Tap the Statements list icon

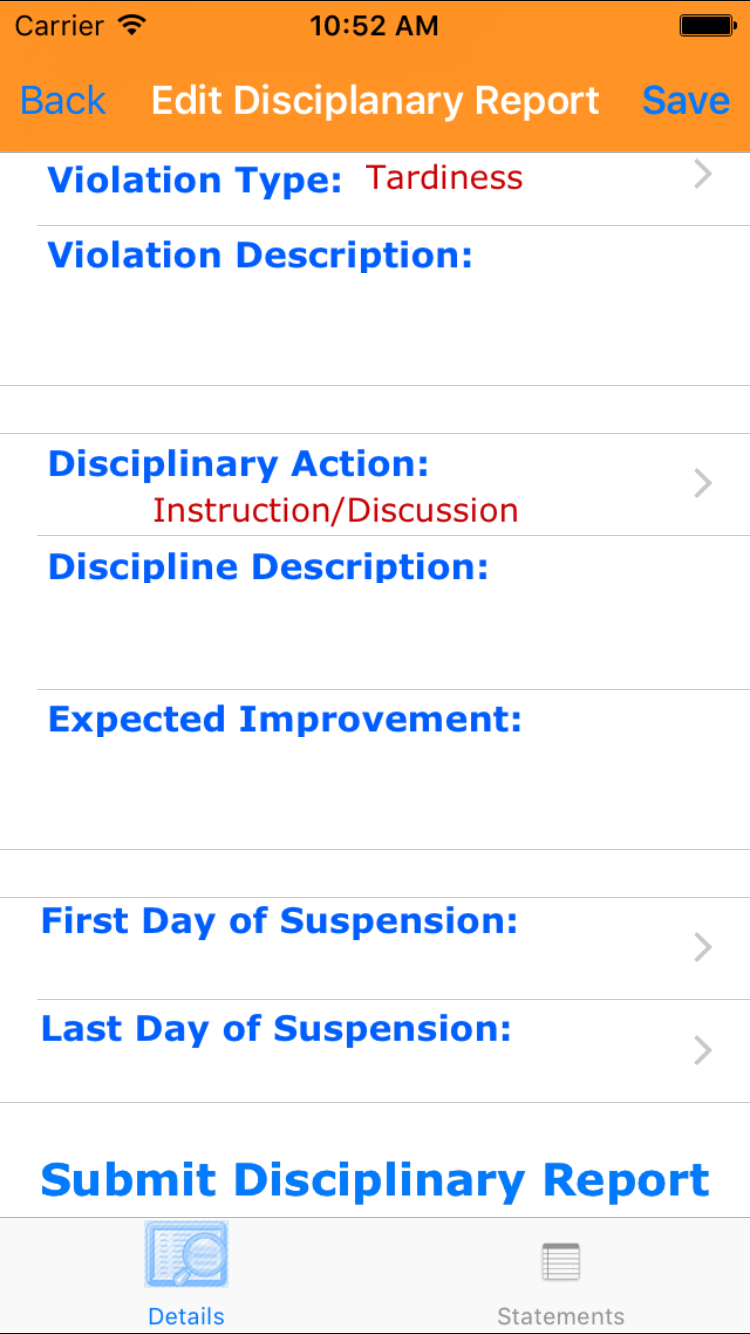tap(561, 1261)
